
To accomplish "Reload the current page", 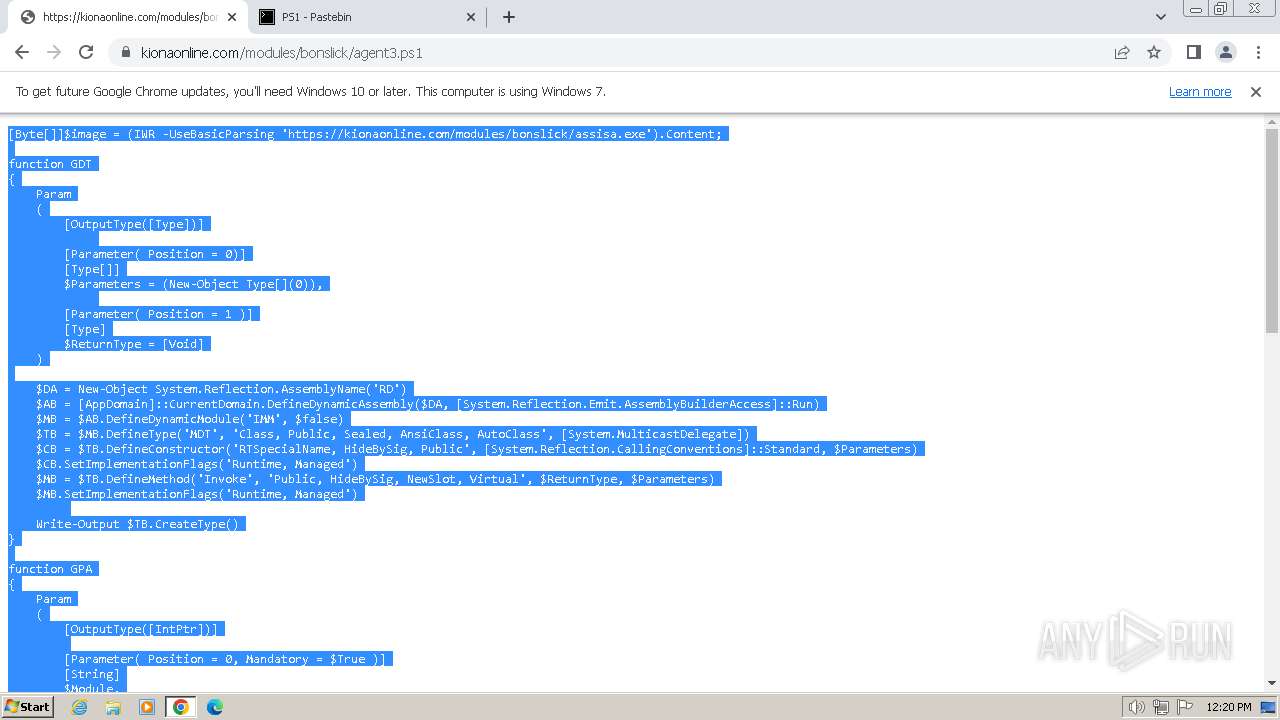I will (x=86, y=52).
